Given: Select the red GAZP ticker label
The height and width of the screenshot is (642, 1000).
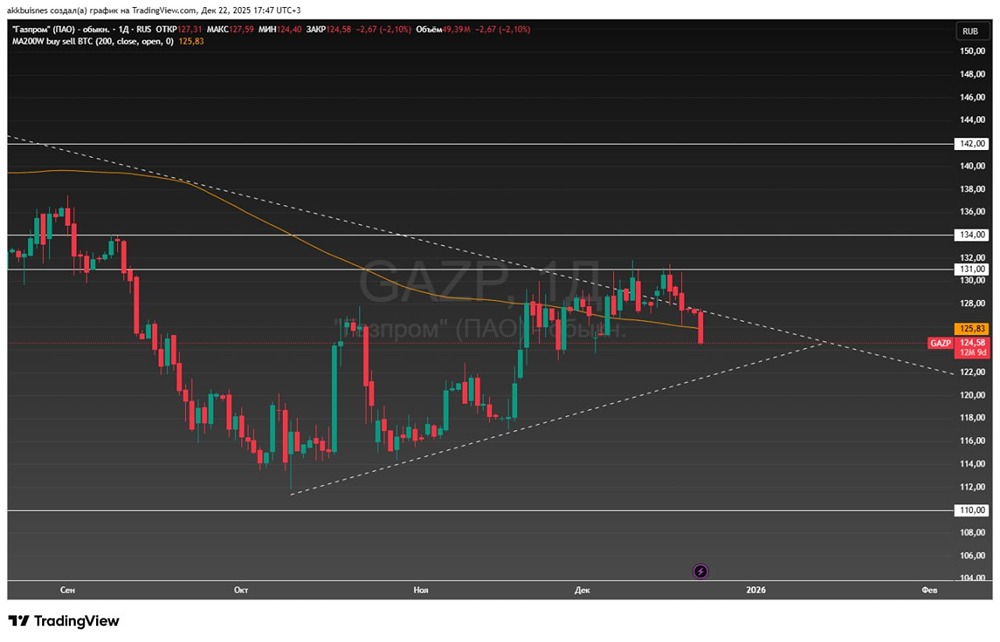Looking at the screenshot, I should [x=941, y=344].
